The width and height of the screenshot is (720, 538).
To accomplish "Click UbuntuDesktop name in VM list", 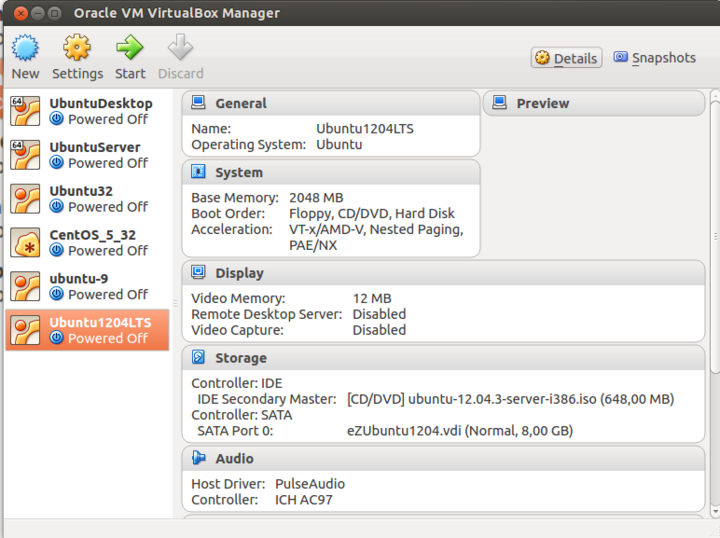I will pos(101,103).
